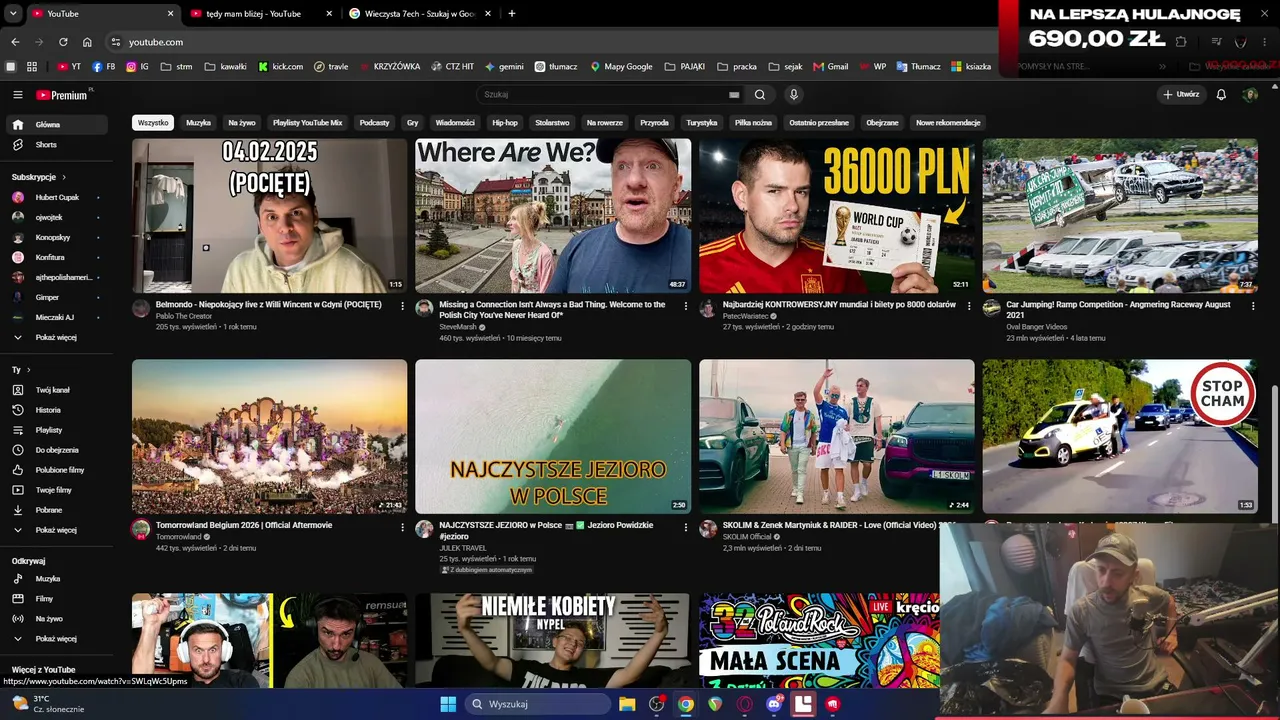Screen dimensions: 1280x720
Task: Expand Pokaż więcej under the Ty section
Action: [x=56, y=530]
